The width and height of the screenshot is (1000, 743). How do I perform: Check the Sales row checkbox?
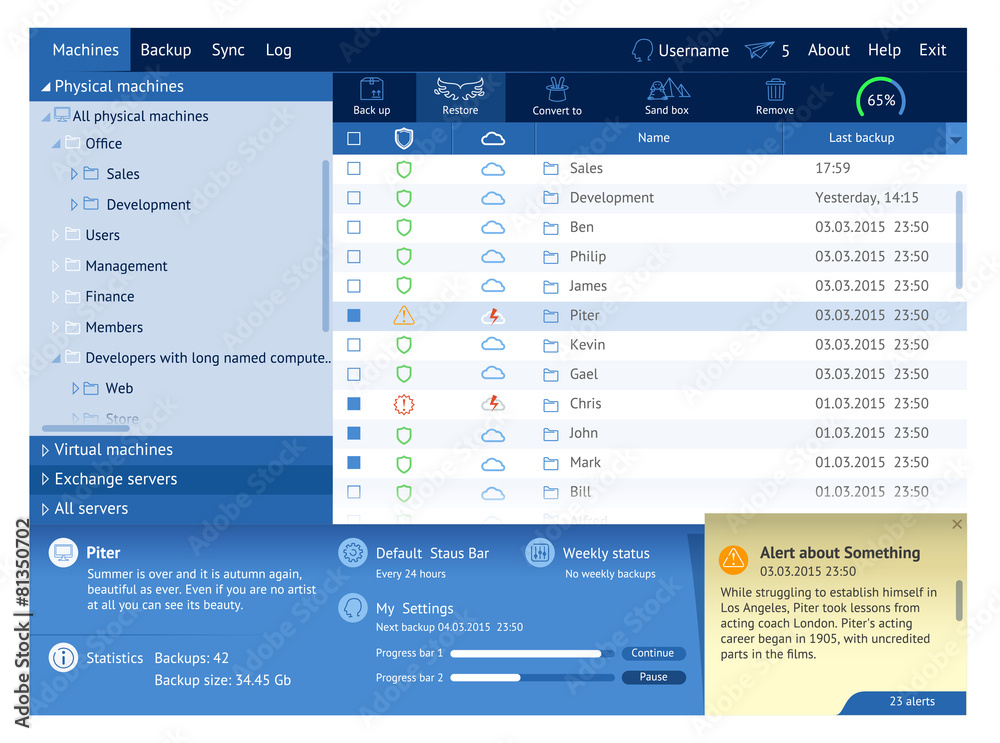[x=354, y=168]
